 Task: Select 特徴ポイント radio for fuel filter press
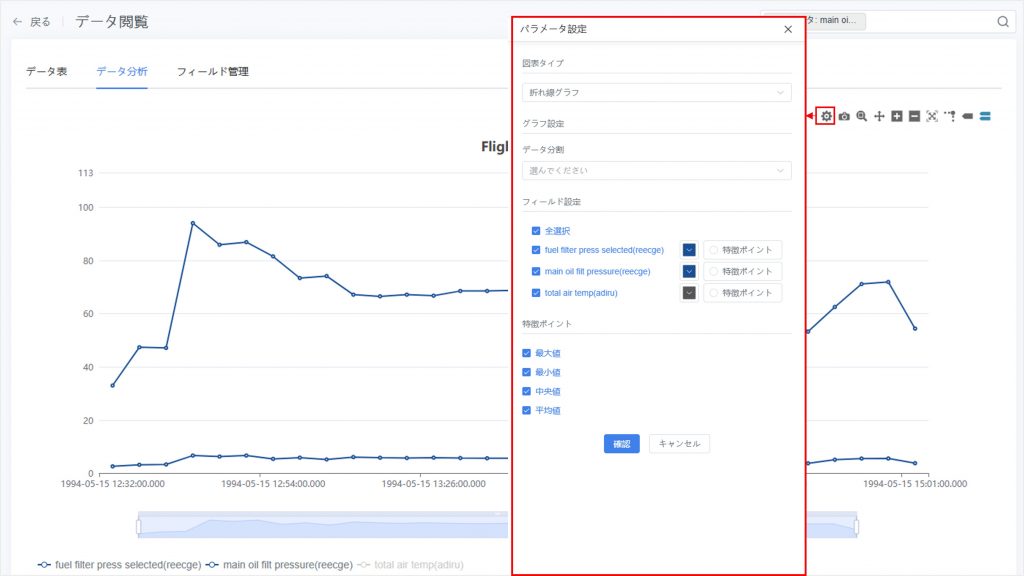click(713, 250)
